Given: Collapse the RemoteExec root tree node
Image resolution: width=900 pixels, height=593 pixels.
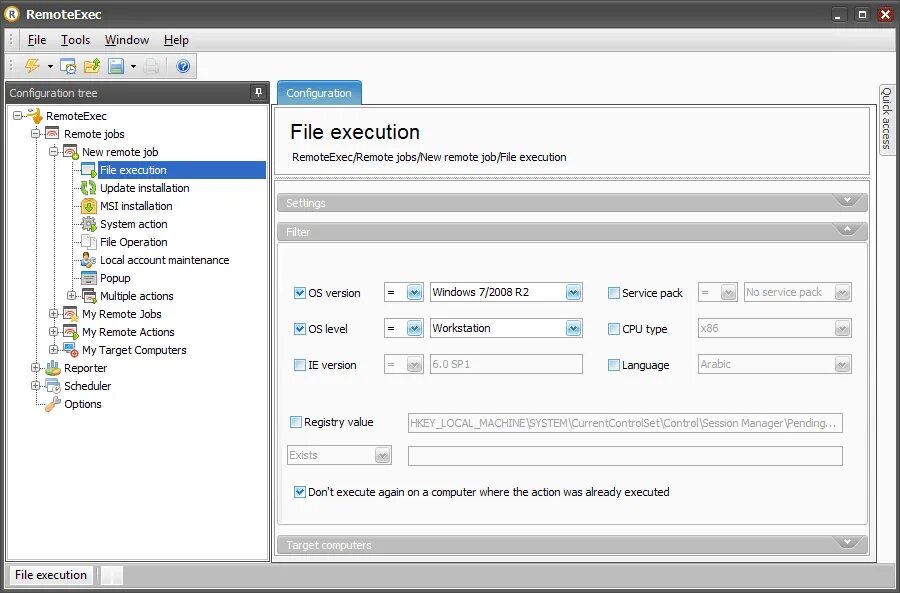Looking at the screenshot, I should click(x=18, y=116).
